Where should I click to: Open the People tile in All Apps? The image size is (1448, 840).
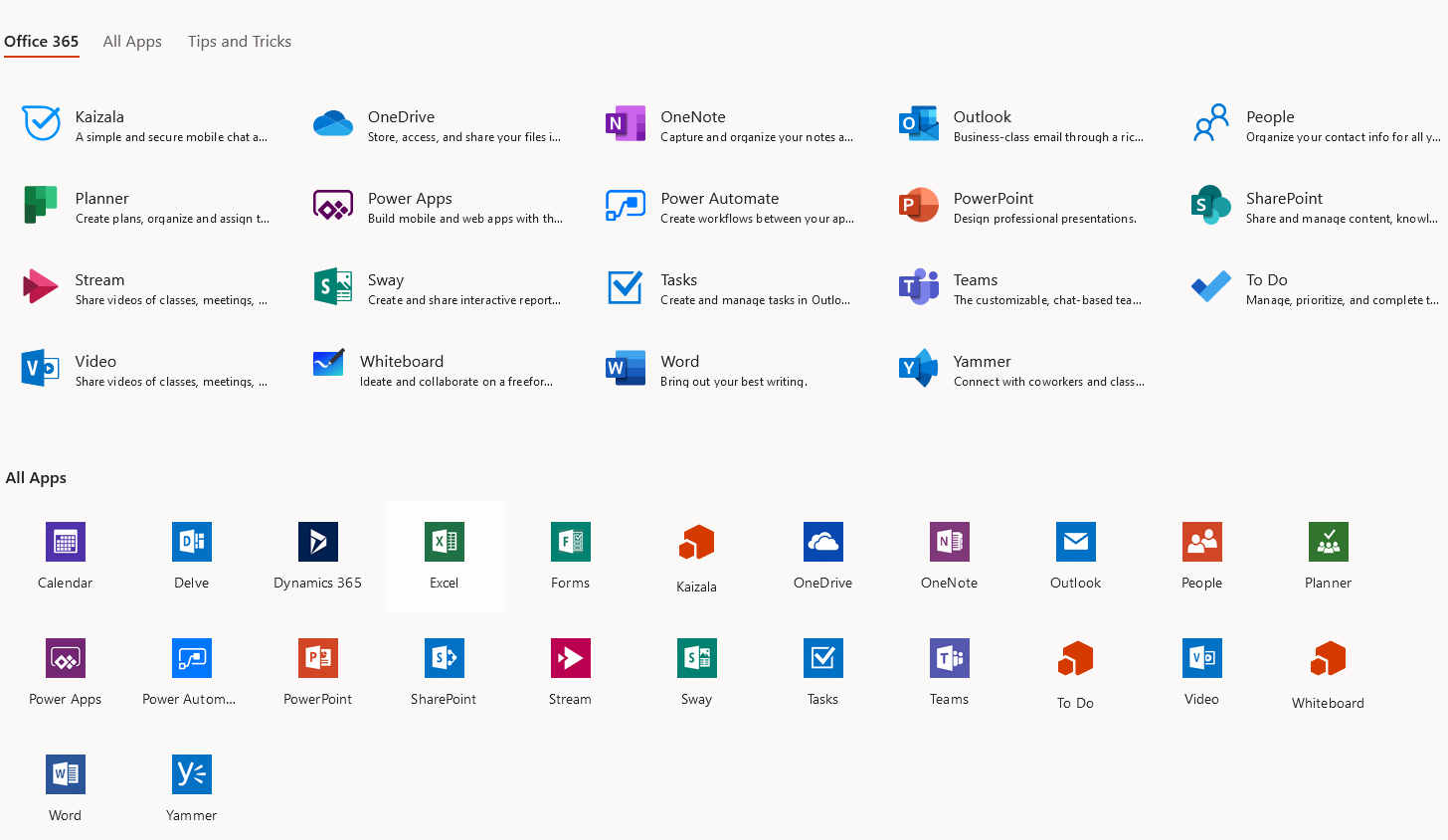click(1202, 556)
